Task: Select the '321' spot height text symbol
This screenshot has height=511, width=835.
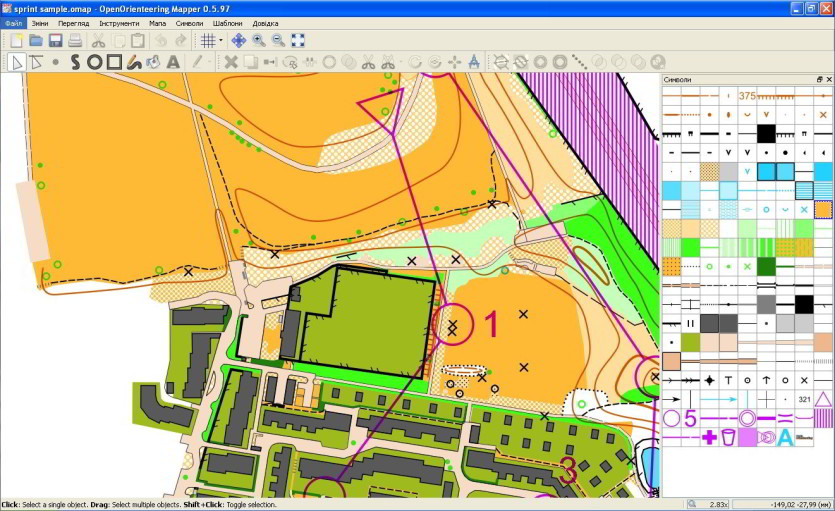Action: (804, 399)
